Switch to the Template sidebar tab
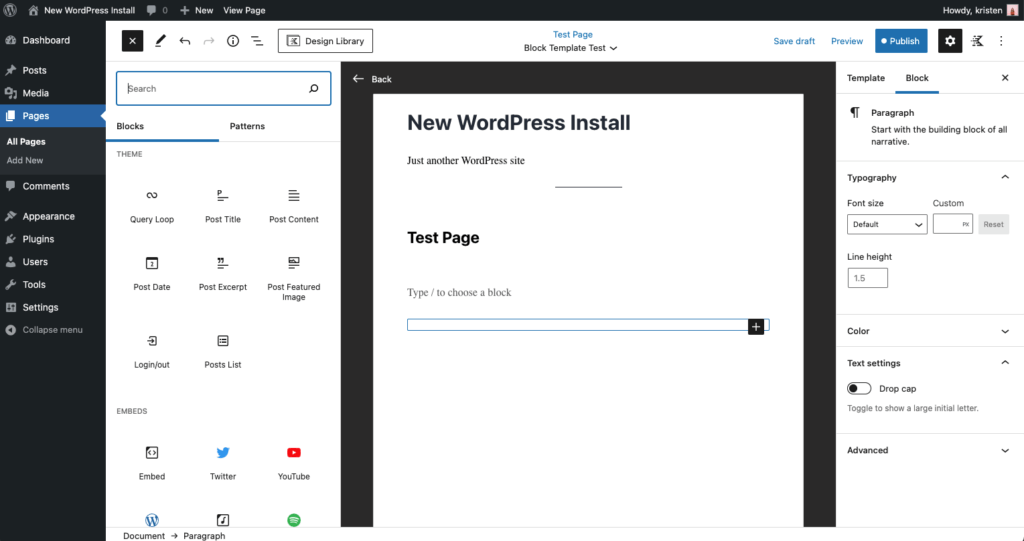Viewport: 1024px width, 541px height. (x=865, y=78)
